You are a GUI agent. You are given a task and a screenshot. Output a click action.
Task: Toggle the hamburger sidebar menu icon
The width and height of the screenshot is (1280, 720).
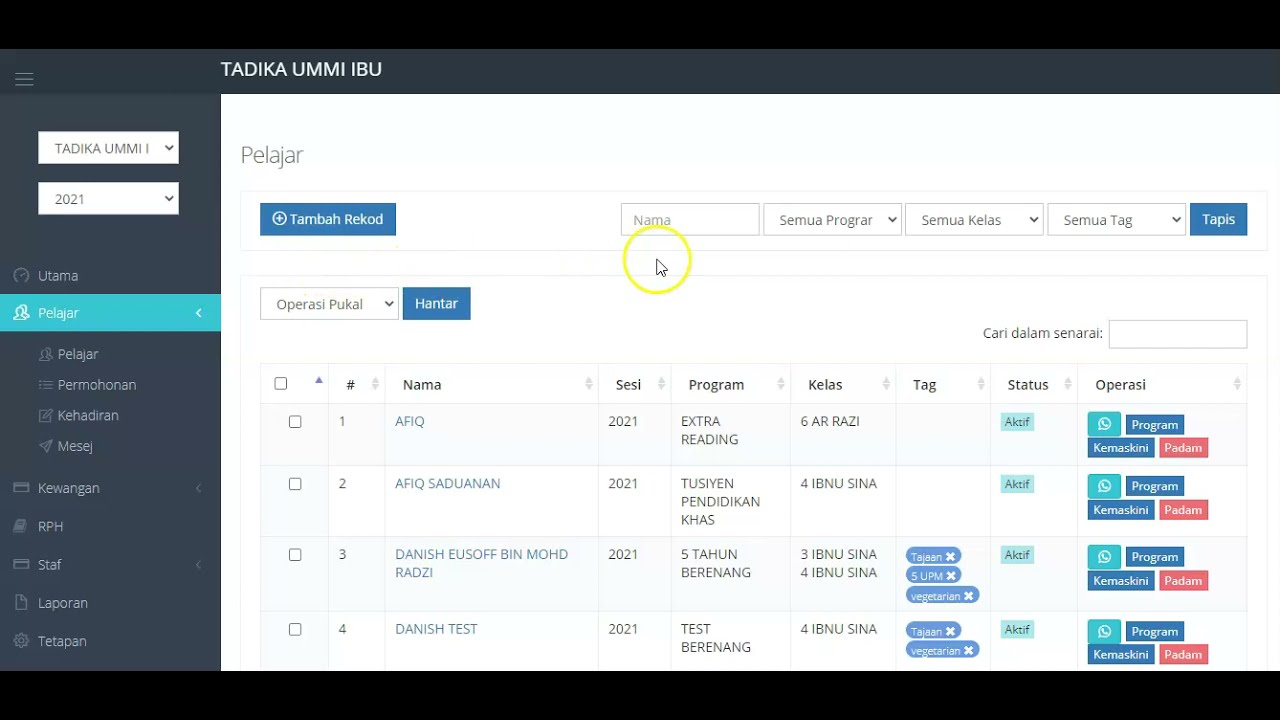tap(24, 79)
